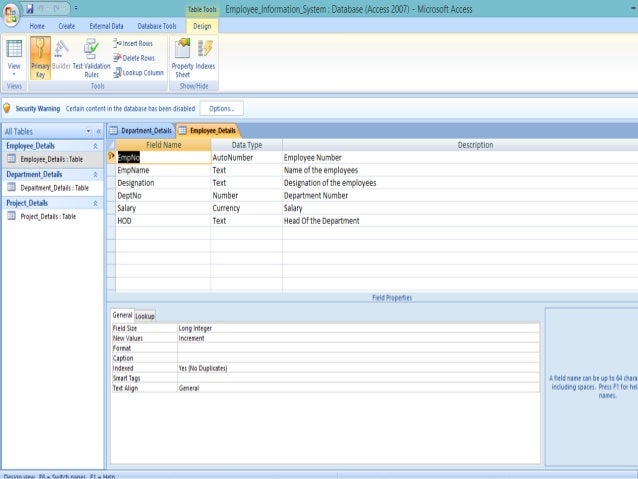Image resolution: width=638 pixels, height=479 pixels.
Task: Toggle the Primary Key button
Action: tap(40, 57)
